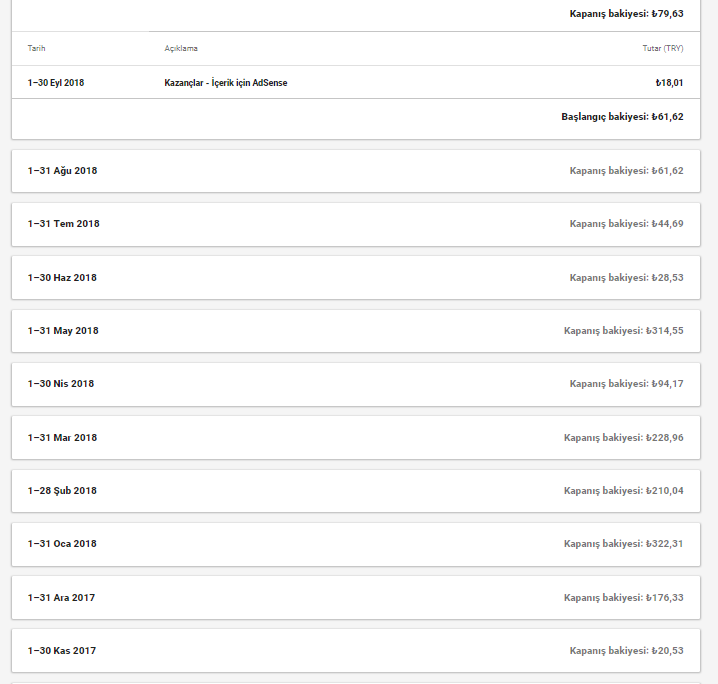Open the 1–31 Ara 2017 statement
This screenshot has width=718, height=684.
coord(356,597)
